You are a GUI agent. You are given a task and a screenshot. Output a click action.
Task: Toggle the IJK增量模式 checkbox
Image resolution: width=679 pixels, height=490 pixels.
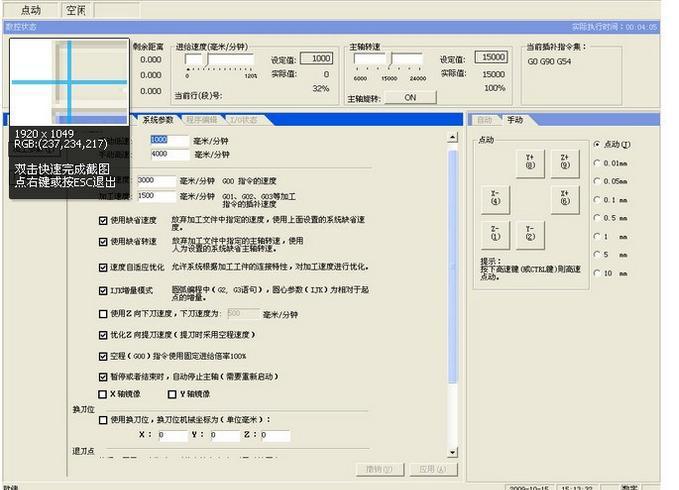[103, 291]
